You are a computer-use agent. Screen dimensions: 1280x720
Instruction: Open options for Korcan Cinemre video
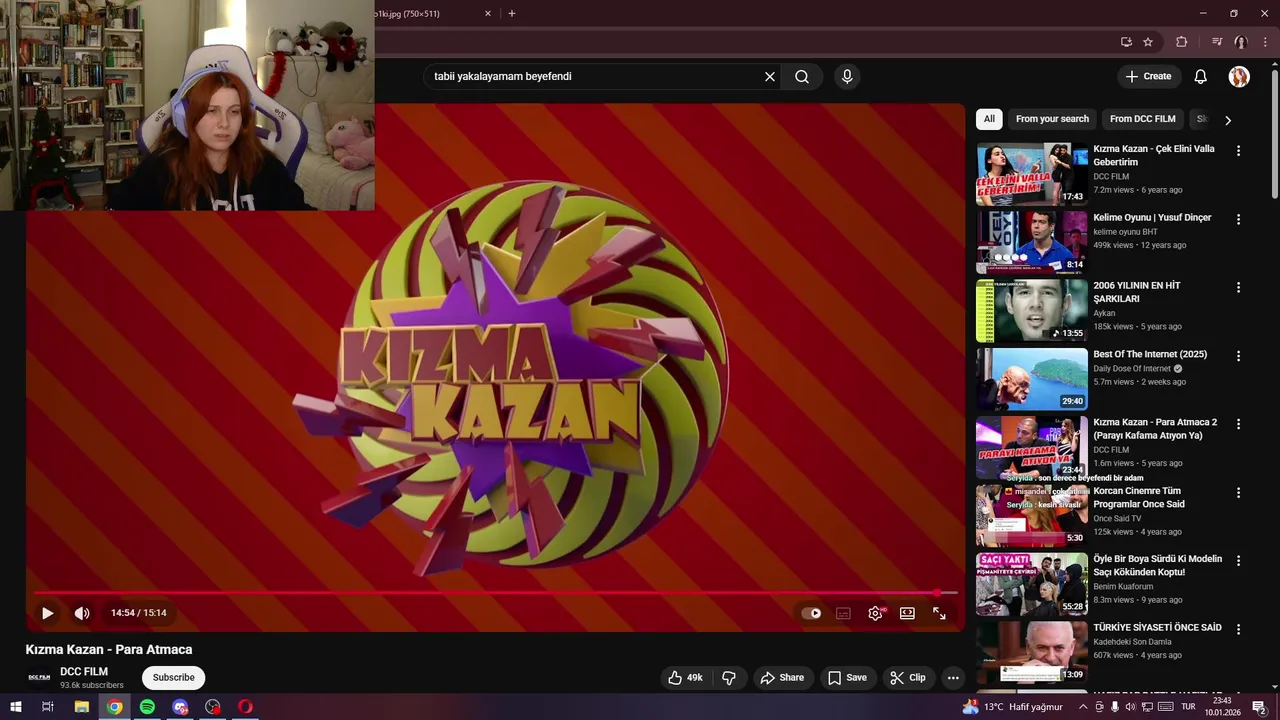point(1238,493)
